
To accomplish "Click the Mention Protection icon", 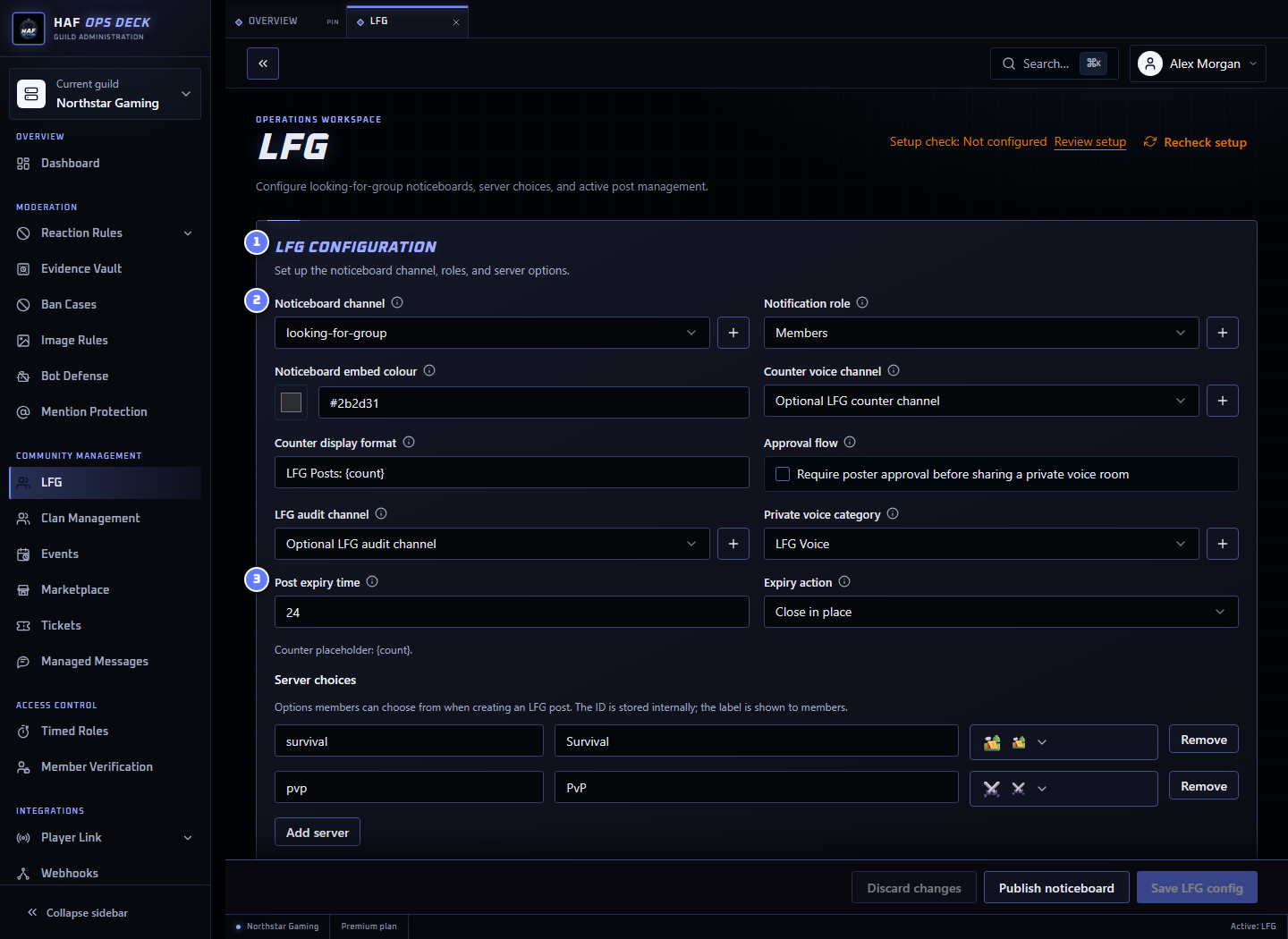I will pyautogui.click(x=23, y=412).
